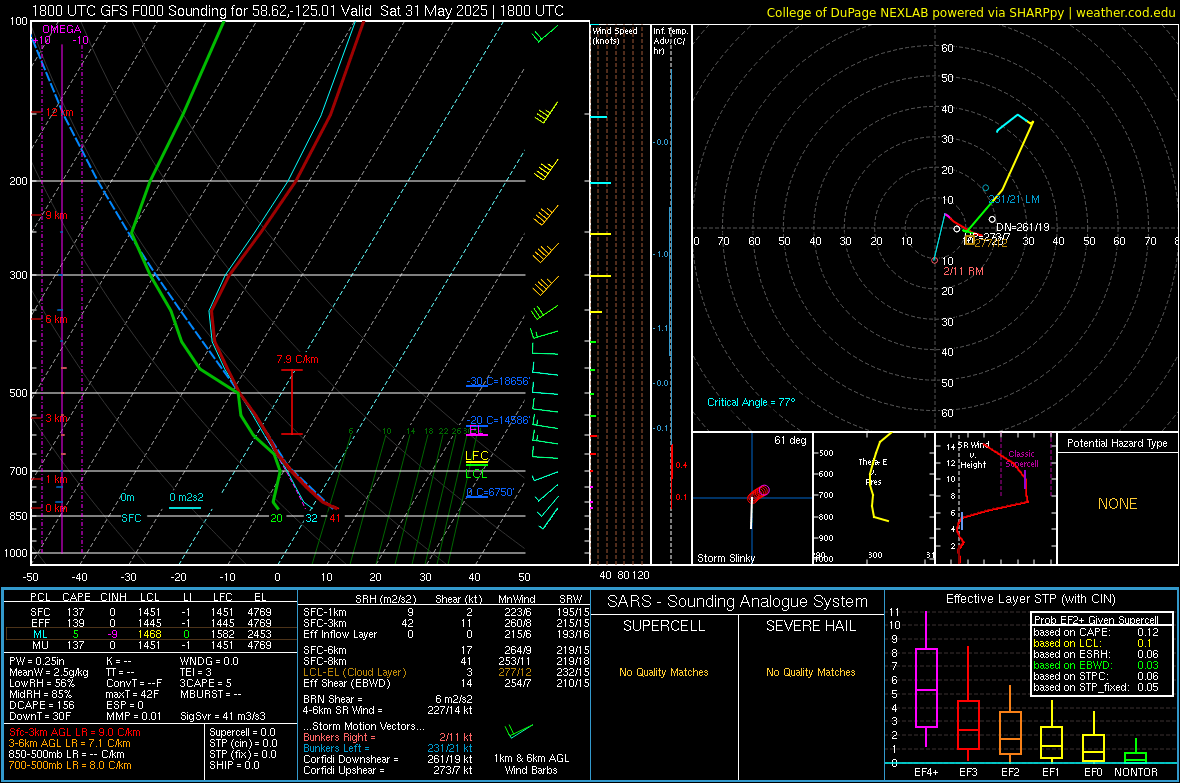Click the maxT = 42F value
The width and height of the screenshot is (1180, 783).
132,694
